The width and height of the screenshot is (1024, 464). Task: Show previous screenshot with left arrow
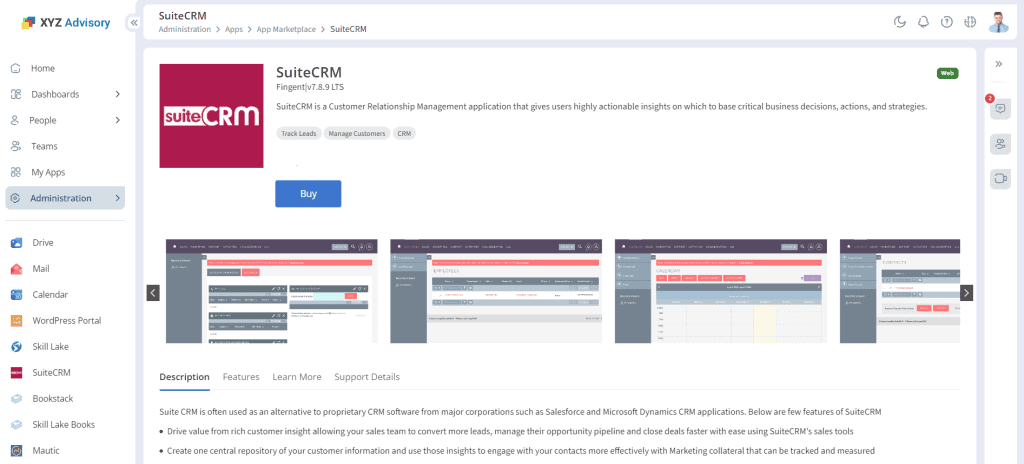pos(153,293)
